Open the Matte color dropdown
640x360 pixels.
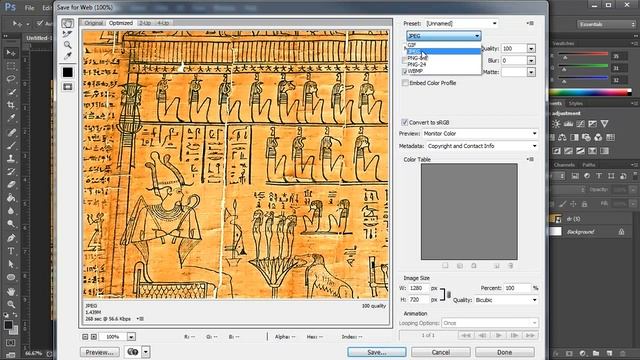pos(531,72)
